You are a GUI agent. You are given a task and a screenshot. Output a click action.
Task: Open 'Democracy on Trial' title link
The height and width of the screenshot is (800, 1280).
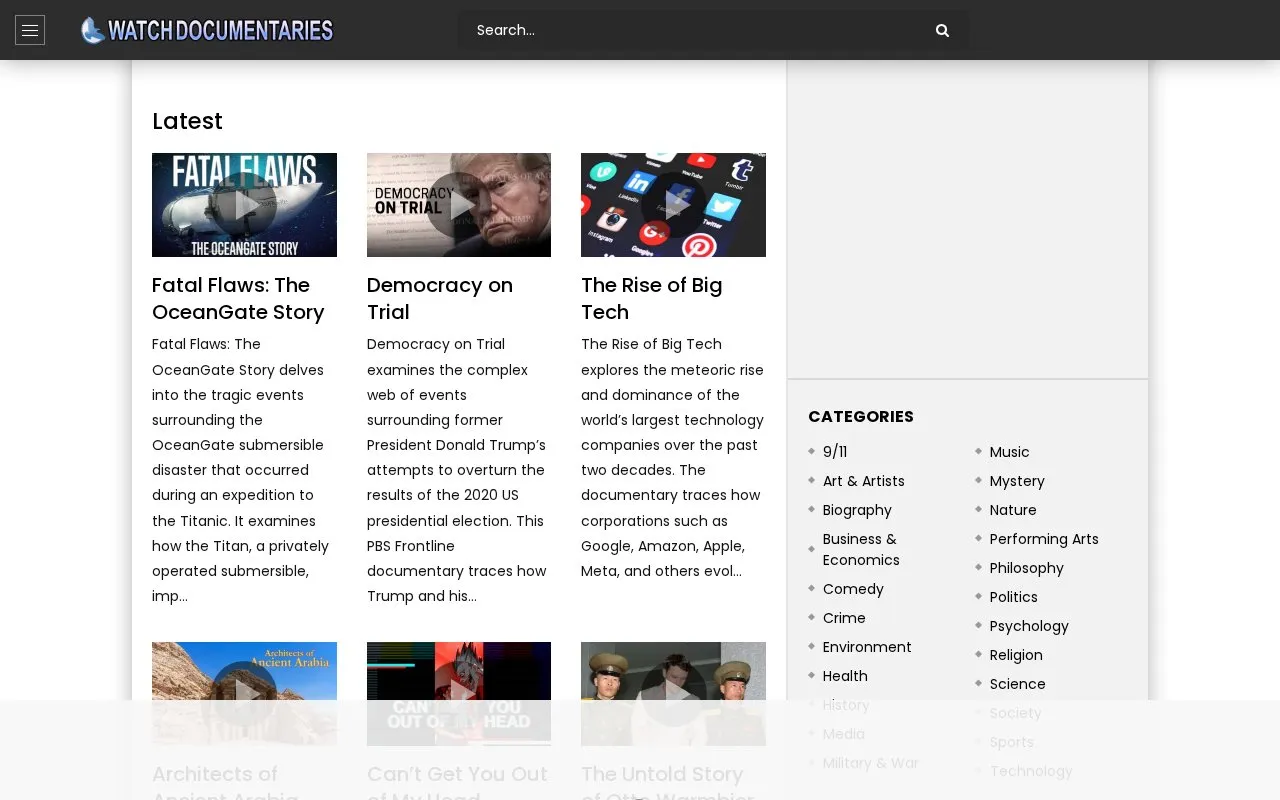point(440,298)
